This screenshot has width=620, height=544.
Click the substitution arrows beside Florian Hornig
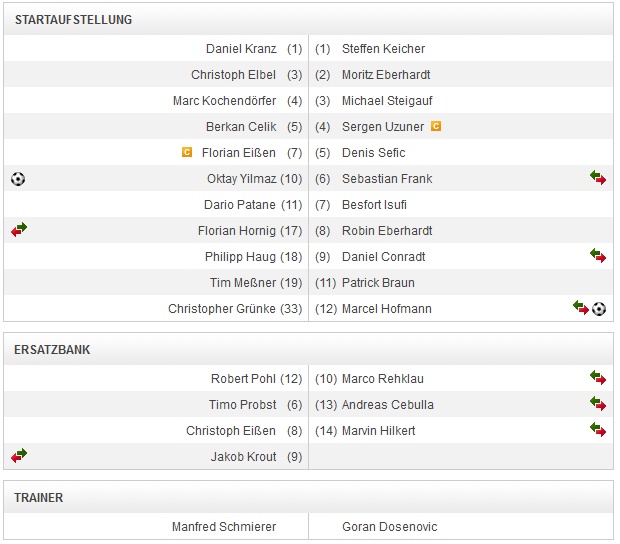pyautogui.click(x=19, y=231)
